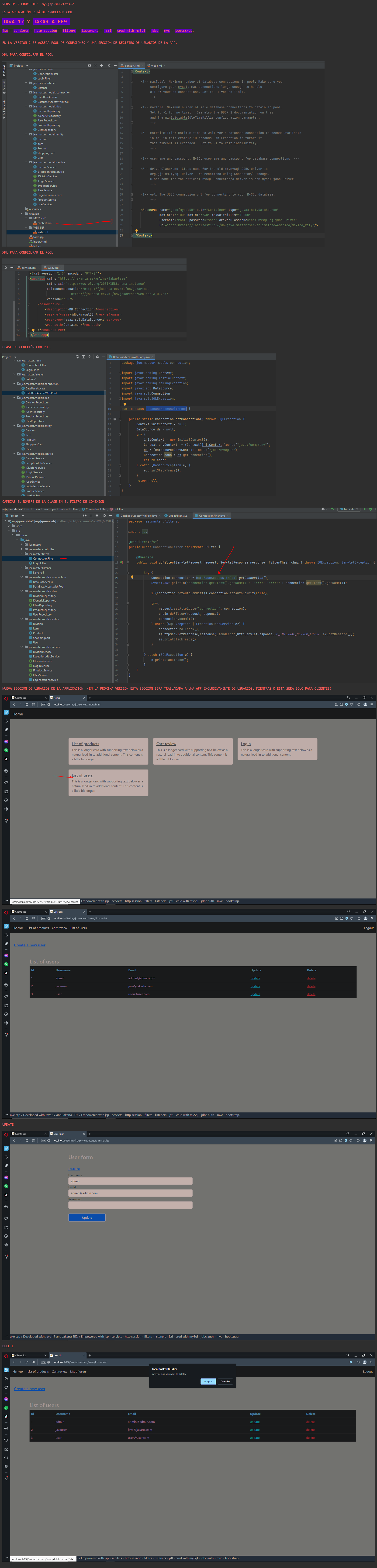
Task: Open the List of products card link on Home page
Action: [85, 744]
